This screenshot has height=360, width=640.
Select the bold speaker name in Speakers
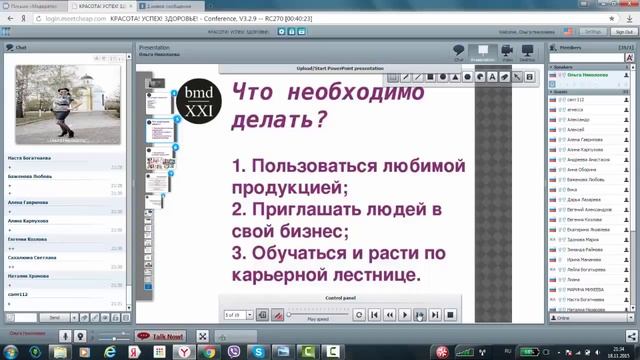pos(587,75)
